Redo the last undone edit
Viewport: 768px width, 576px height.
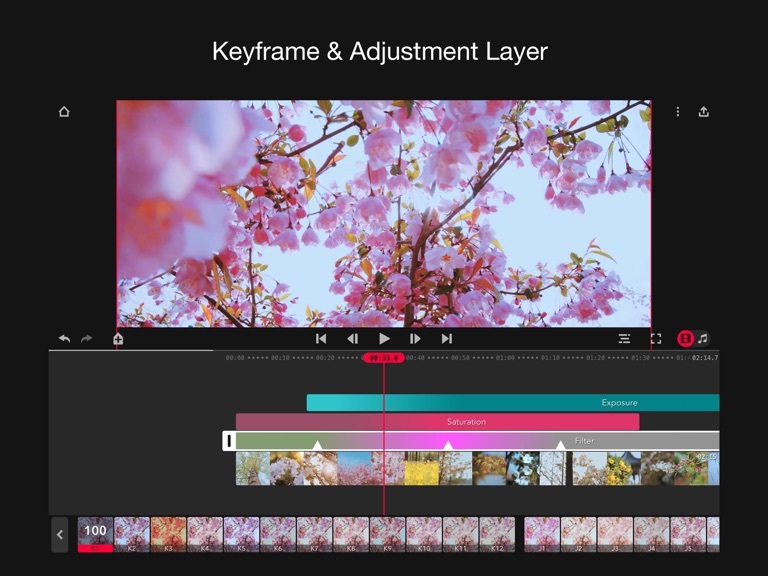87,339
